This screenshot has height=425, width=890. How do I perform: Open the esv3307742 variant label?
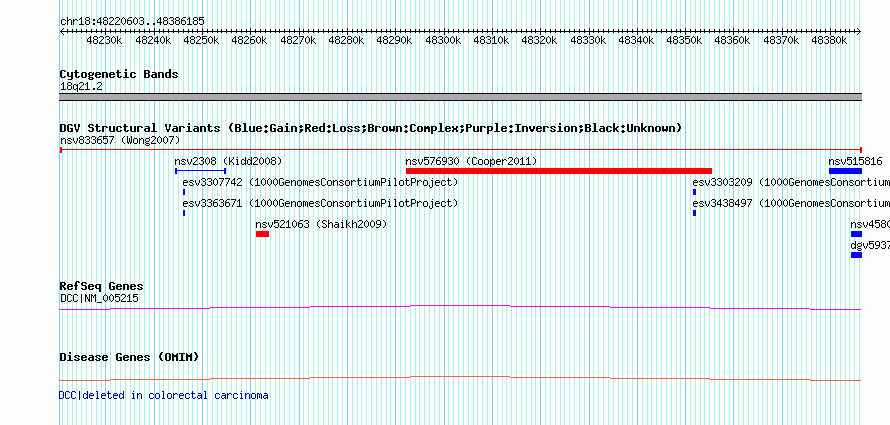(320, 183)
